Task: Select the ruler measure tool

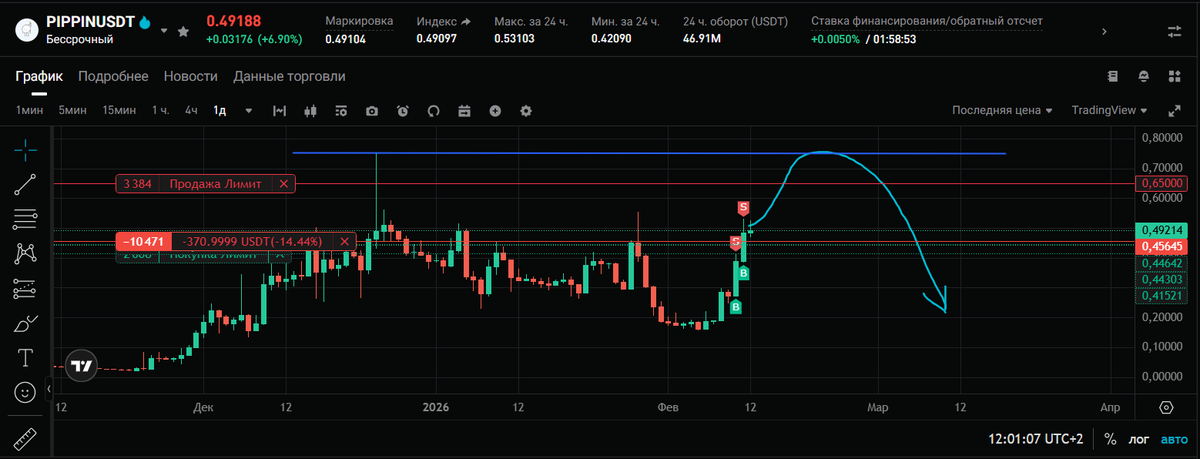Action: coord(26,437)
